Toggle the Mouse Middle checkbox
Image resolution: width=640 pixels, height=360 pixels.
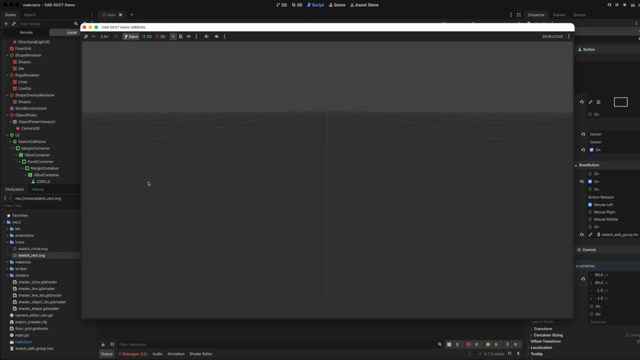(x=590, y=220)
